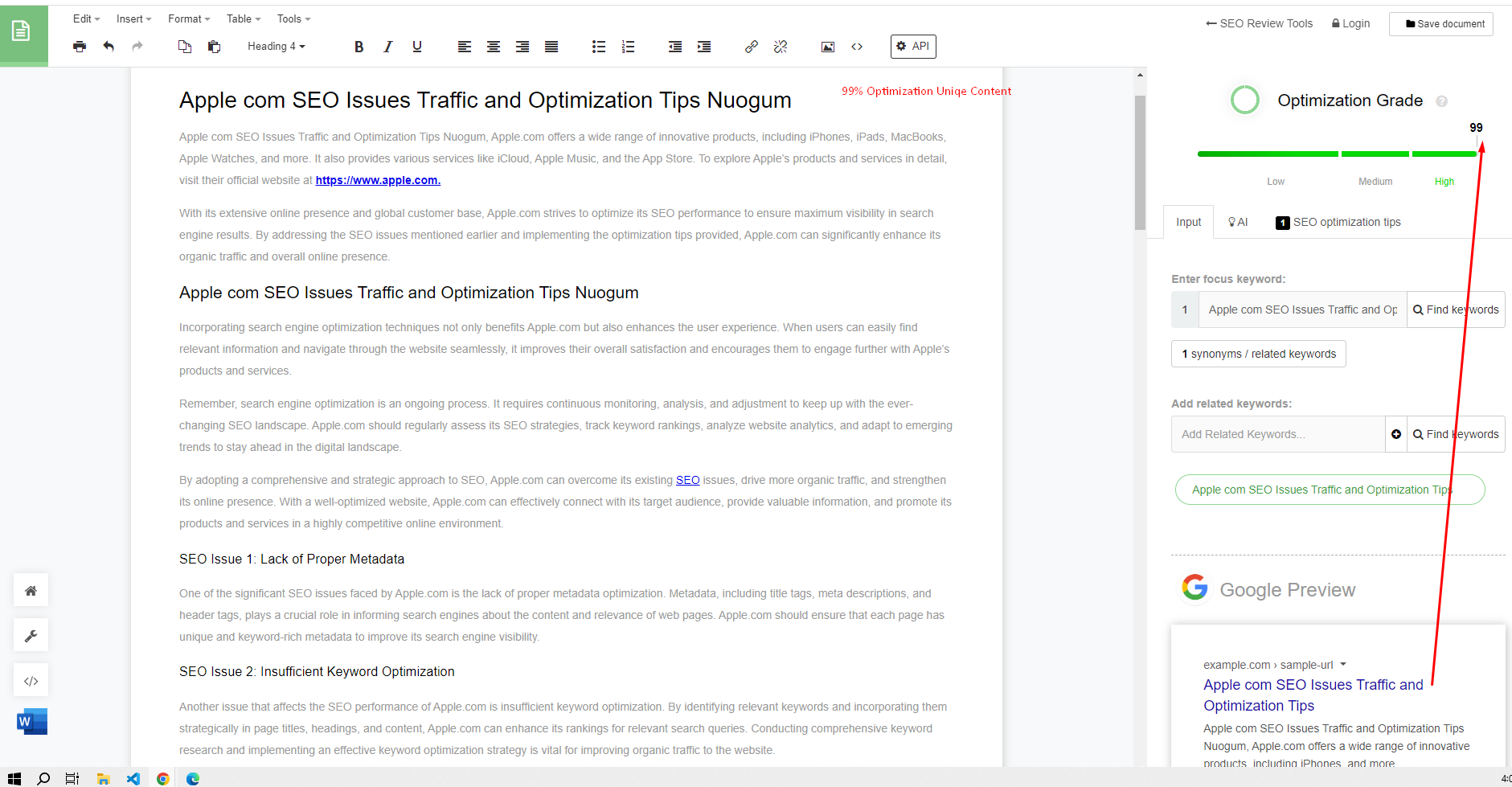This screenshot has height=787, width=1512.
Task: Click the High segment of the grade bar
Action: (1444, 154)
